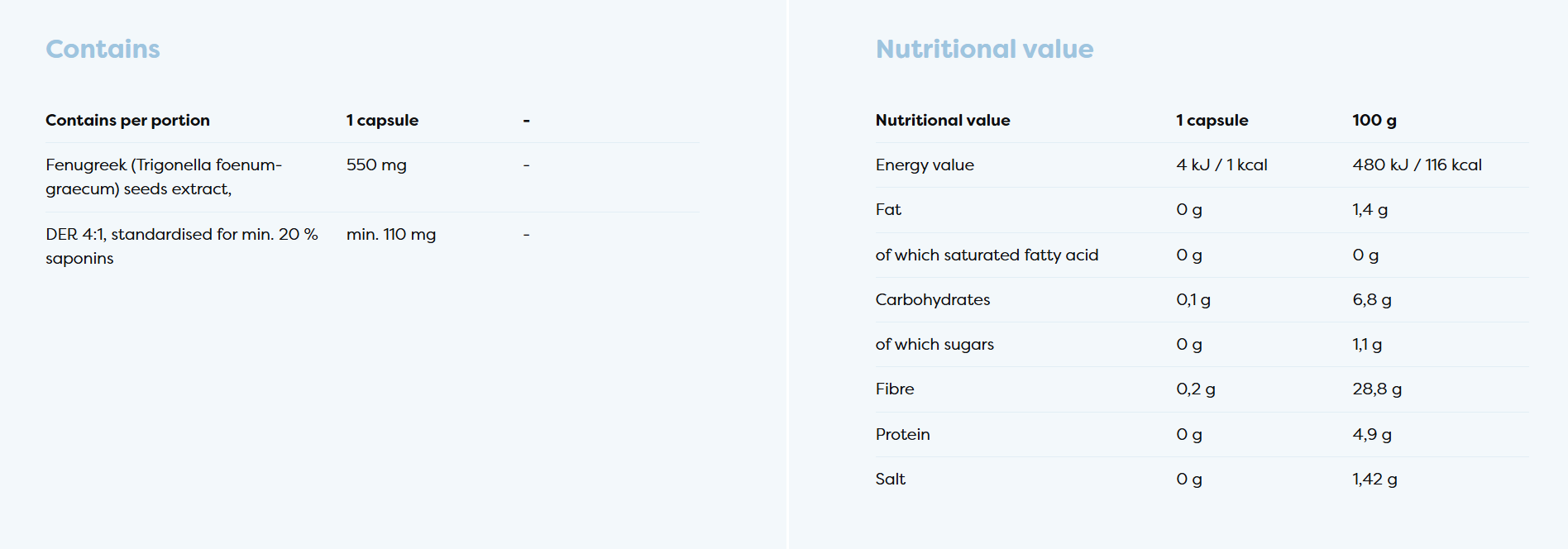
Task: Click the Energy value row label
Action: coord(925,165)
